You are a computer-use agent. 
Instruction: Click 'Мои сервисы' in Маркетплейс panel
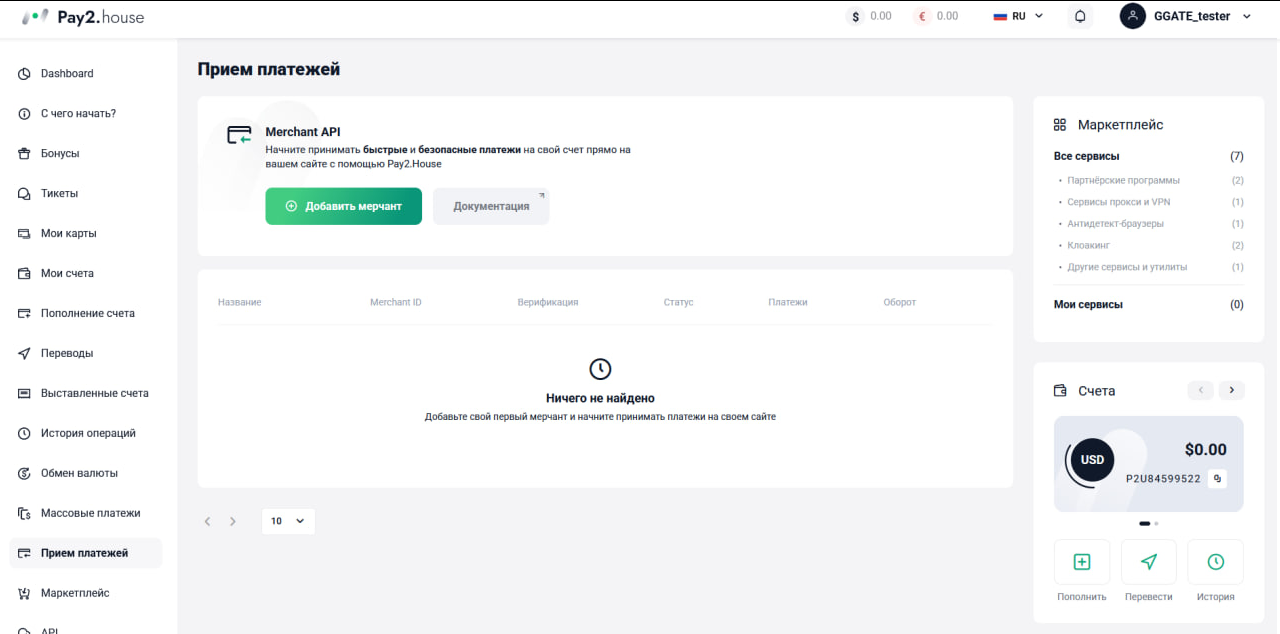coord(1088,305)
